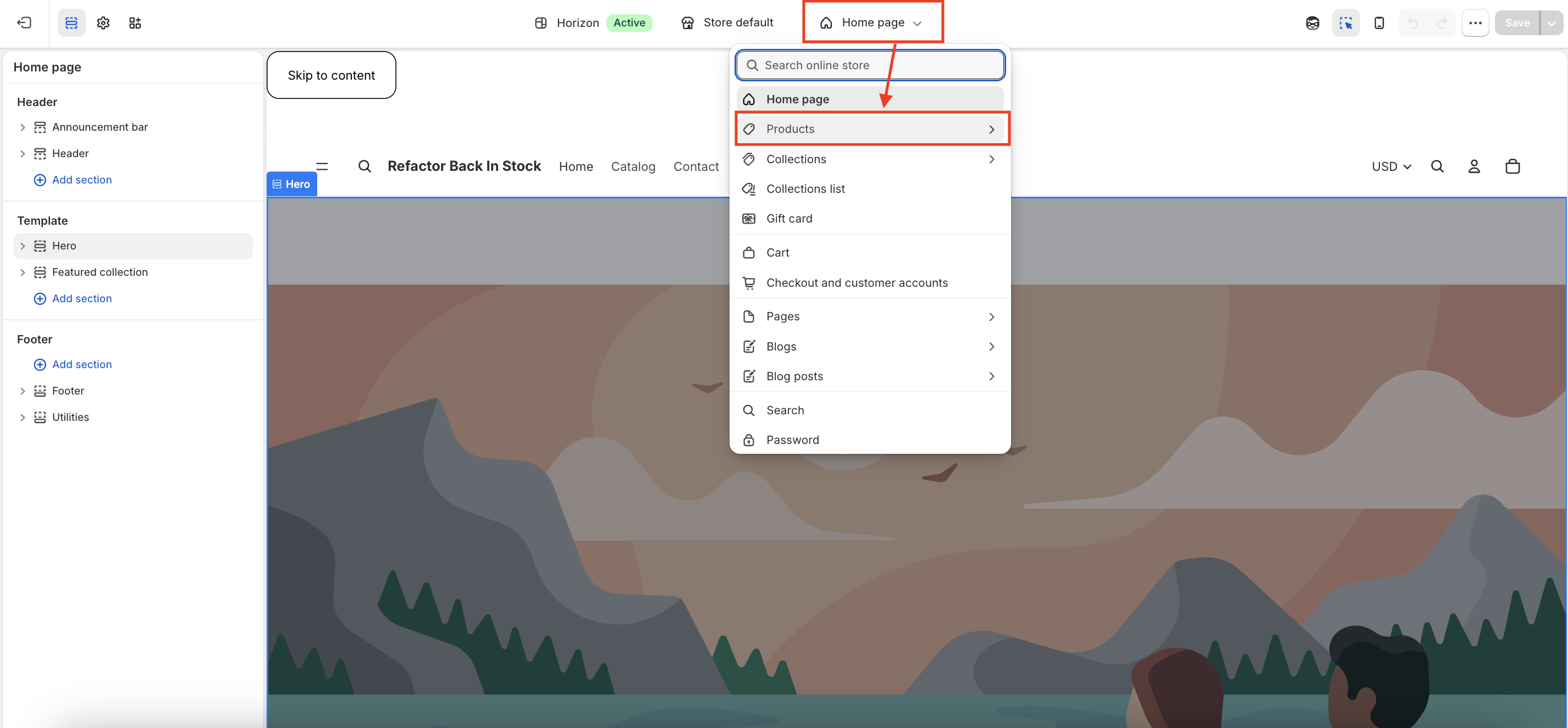The image size is (1568, 728).
Task: Expand the Announcement bar section
Action: point(23,127)
